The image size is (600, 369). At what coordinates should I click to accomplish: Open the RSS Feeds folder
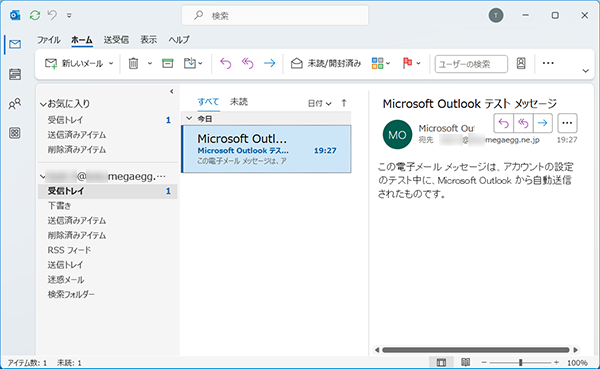point(107,250)
